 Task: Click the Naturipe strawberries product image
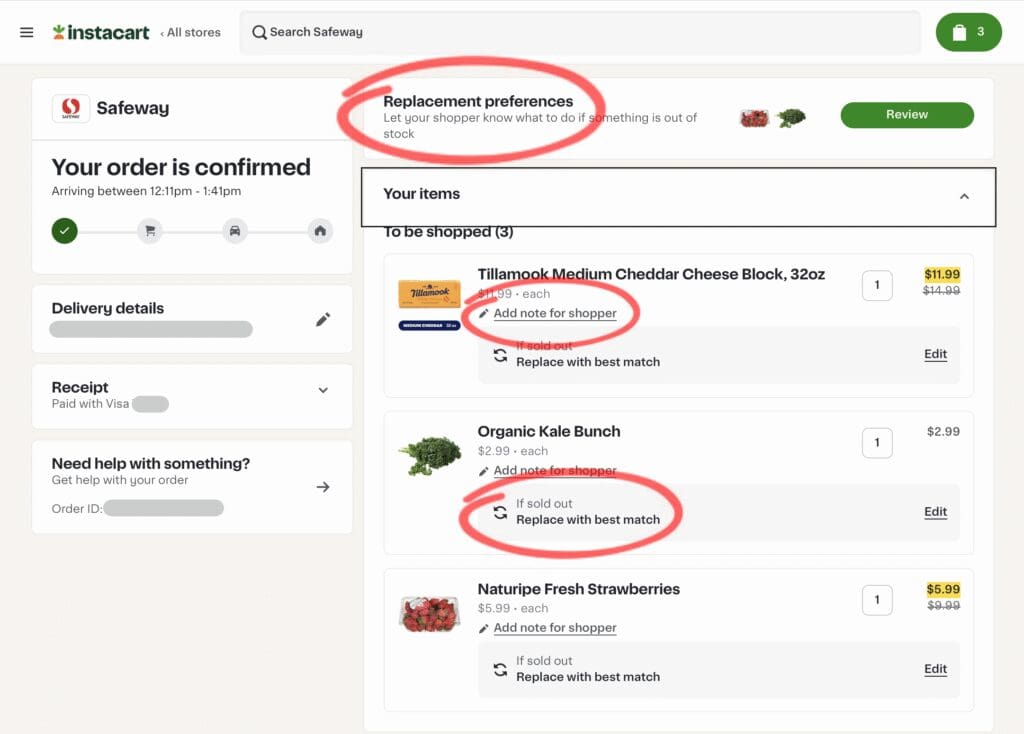pos(429,613)
